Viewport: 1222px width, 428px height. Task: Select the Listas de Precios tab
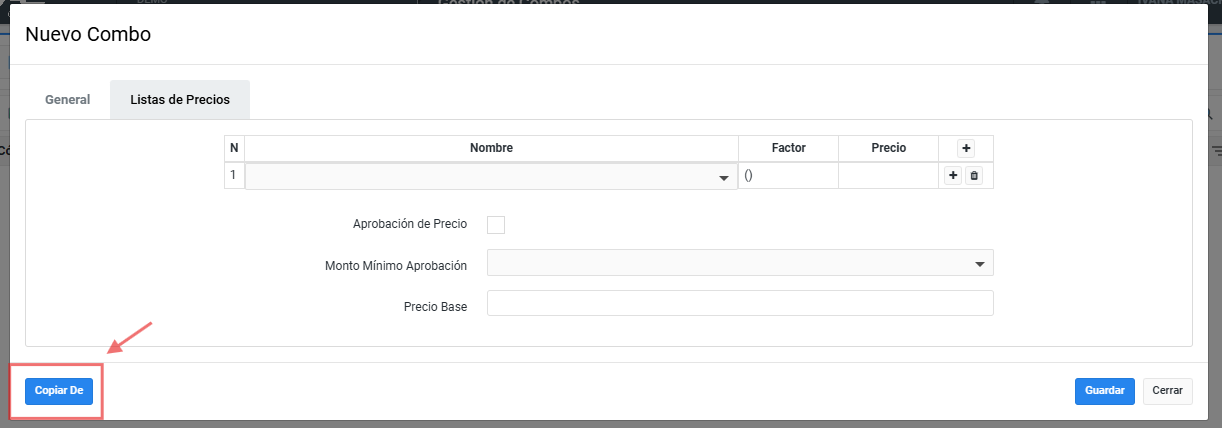click(x=180, y=100)
